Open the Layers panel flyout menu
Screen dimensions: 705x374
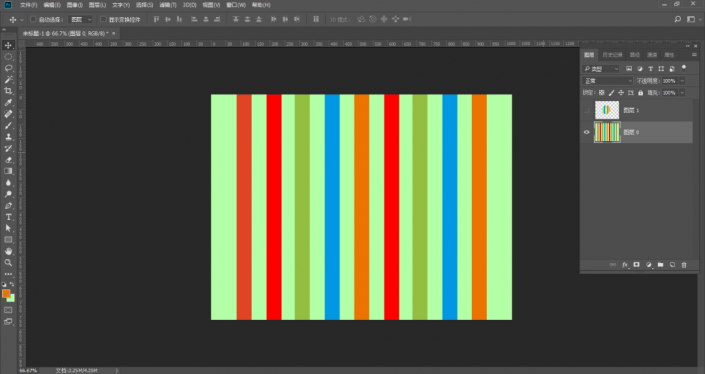pyautogui.click(x=694, y=55)
